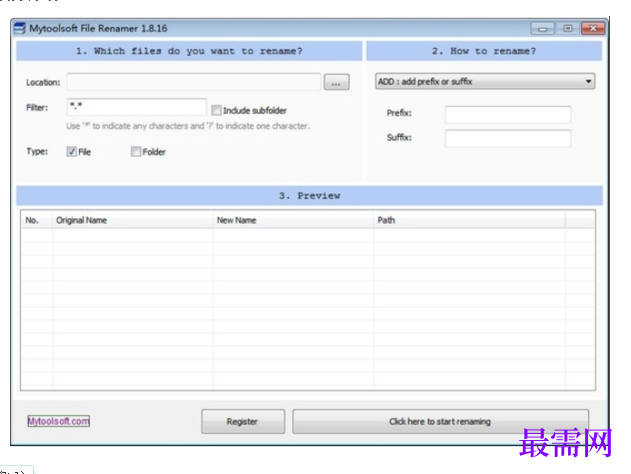The image size is (631, 474).
Task: Click the Mytoolsoft File Renamer title bar icon
Action: [x=19, y=29]
